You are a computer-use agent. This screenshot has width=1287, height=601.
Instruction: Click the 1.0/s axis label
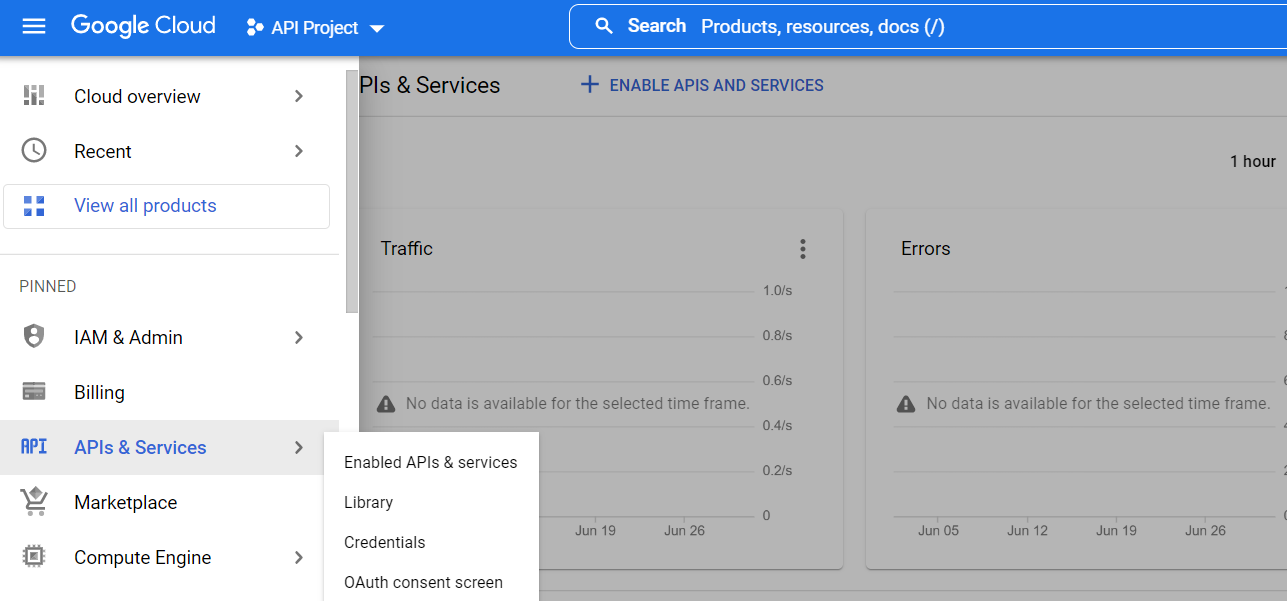[x=778, y=290]
